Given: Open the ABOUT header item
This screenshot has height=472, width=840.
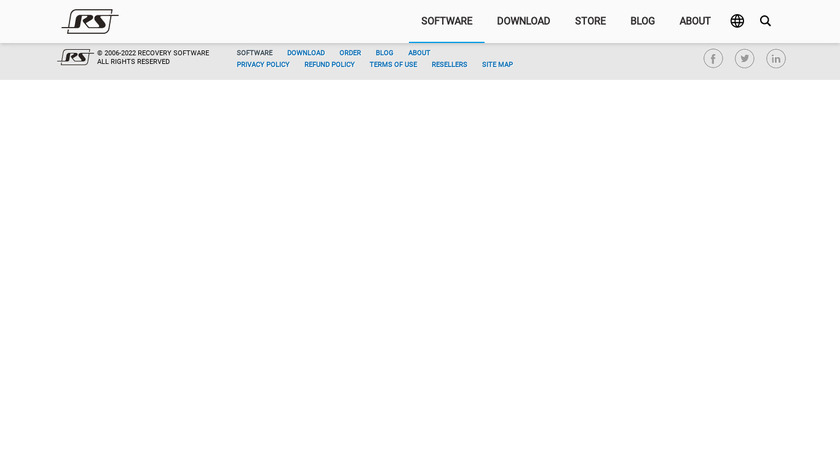Looking at the screenshot, I should coord(695,21).
